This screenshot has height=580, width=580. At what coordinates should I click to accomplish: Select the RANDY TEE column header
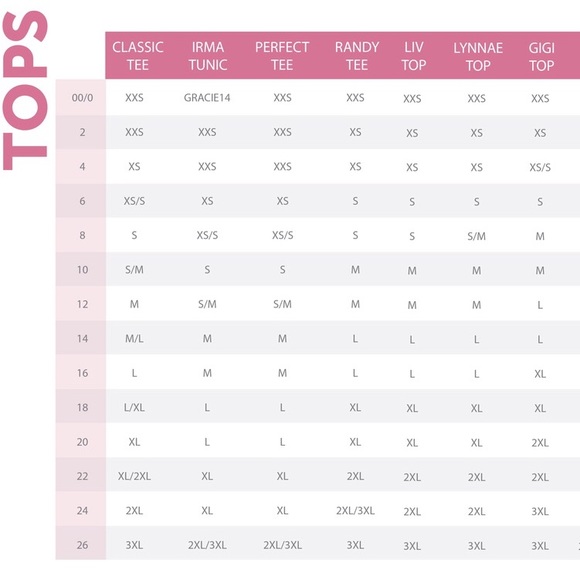pos(357,56)
